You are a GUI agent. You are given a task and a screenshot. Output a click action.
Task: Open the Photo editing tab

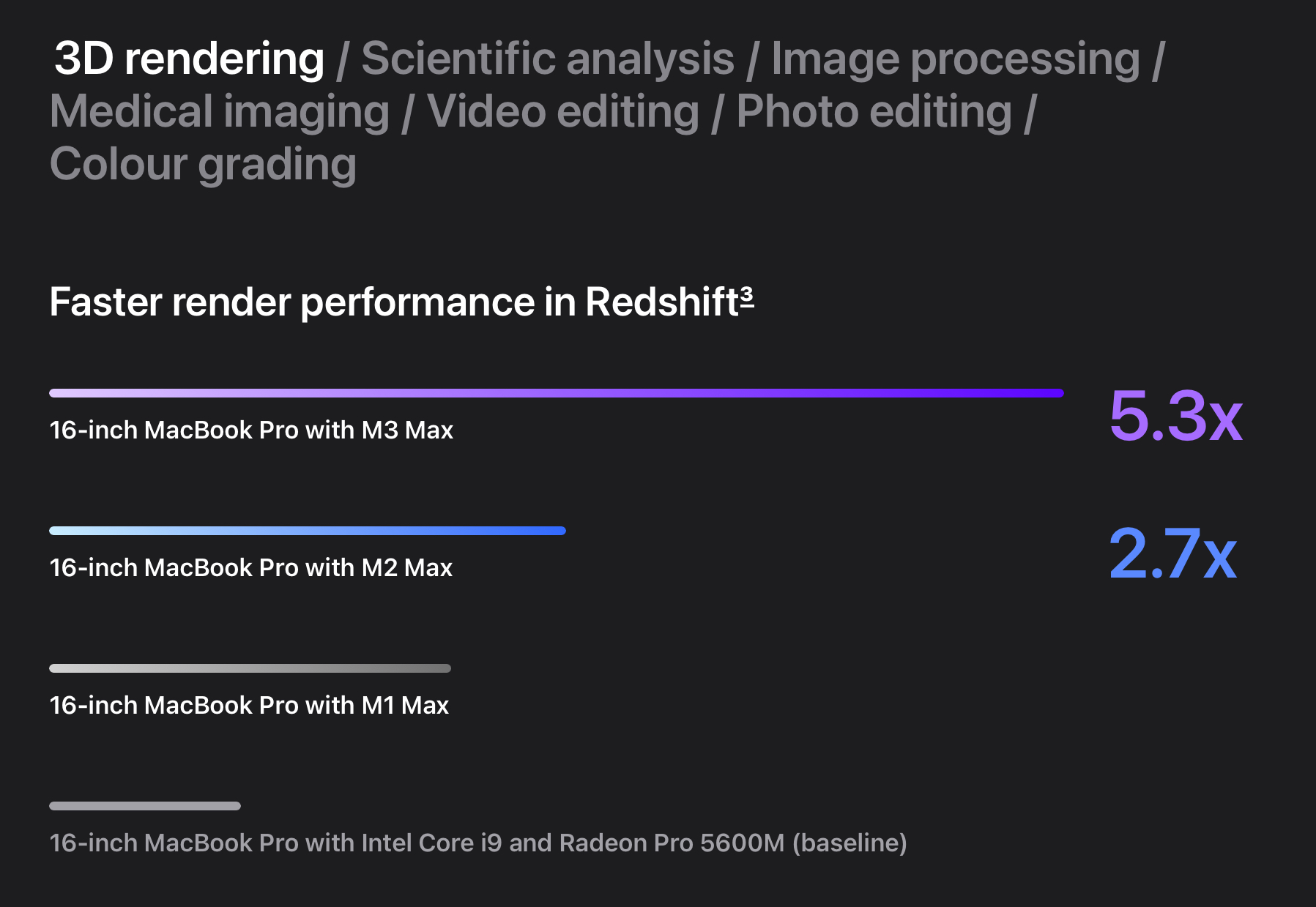(x=874, y=111)
